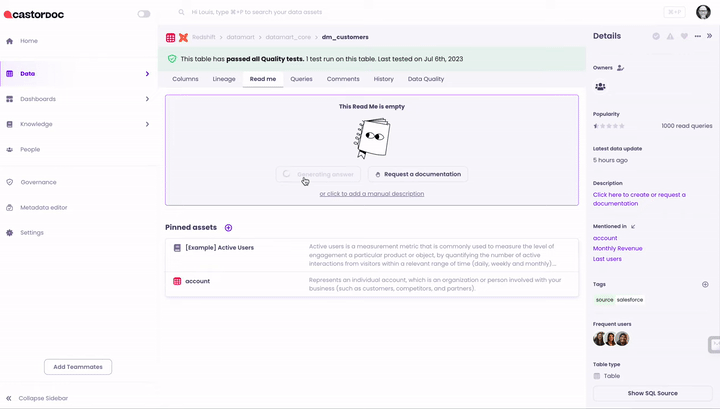Screen dimensions: 720x409
Task: Click the warning triangle icon in Details
Action: [670, 36]
